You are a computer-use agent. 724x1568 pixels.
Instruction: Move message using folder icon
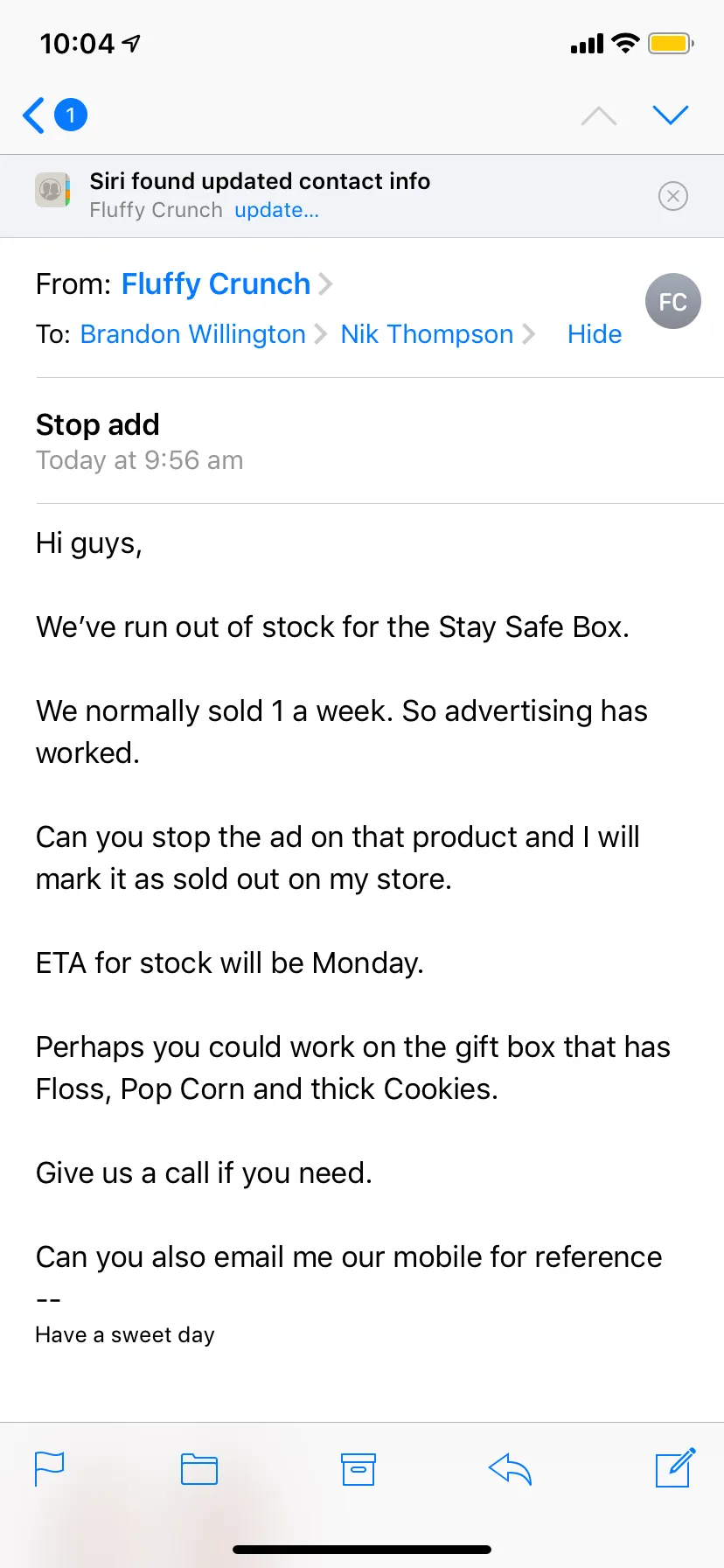(x=199, y=1469)
